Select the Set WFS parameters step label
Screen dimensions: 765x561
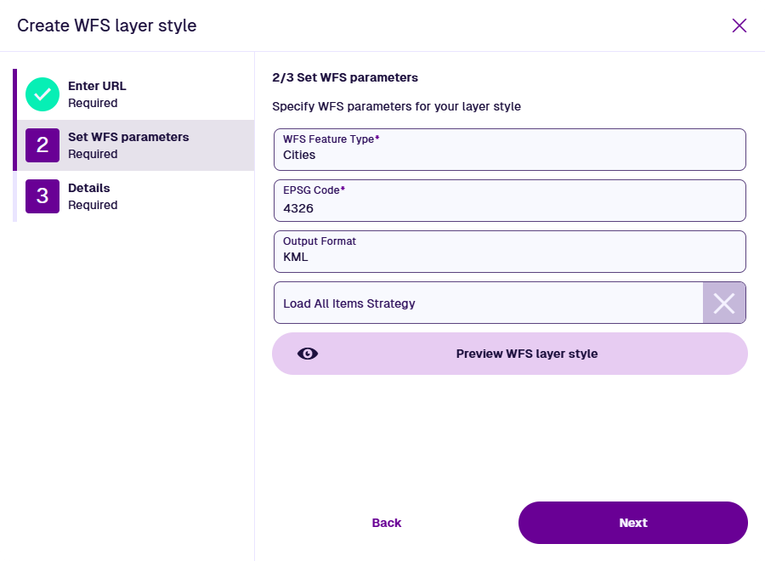pos(128,137)
